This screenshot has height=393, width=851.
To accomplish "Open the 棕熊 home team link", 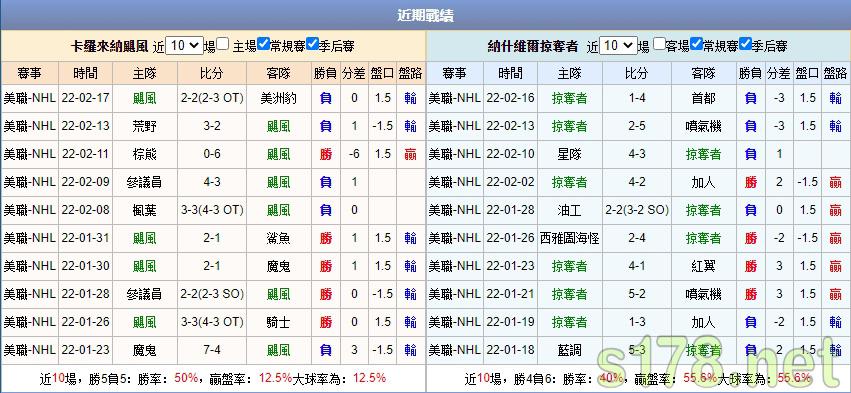I will click(144, 154).
